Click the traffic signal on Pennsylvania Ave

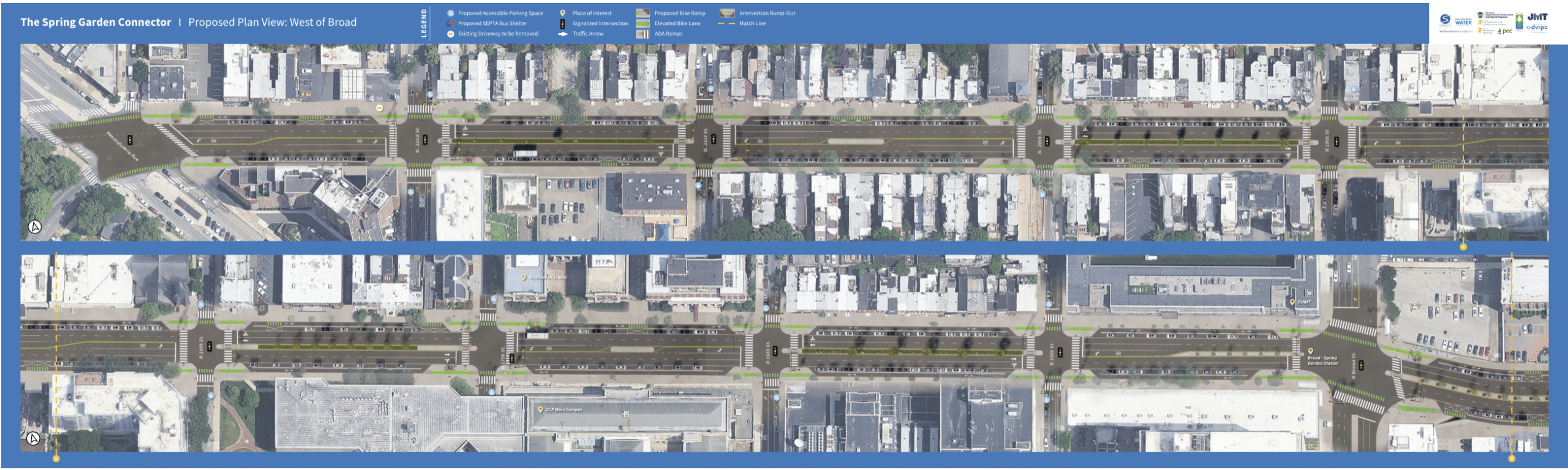[129, 140]
